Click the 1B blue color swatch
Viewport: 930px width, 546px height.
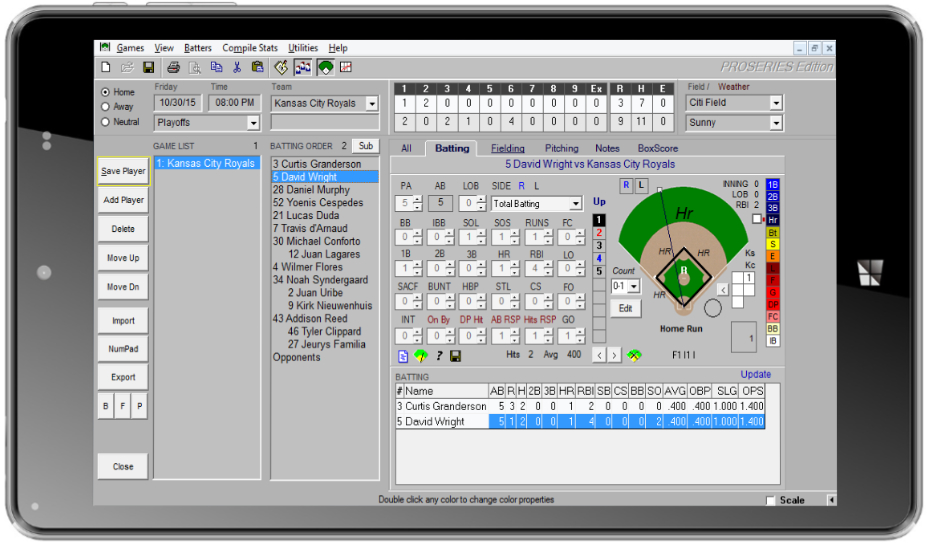tap(772, 184)
